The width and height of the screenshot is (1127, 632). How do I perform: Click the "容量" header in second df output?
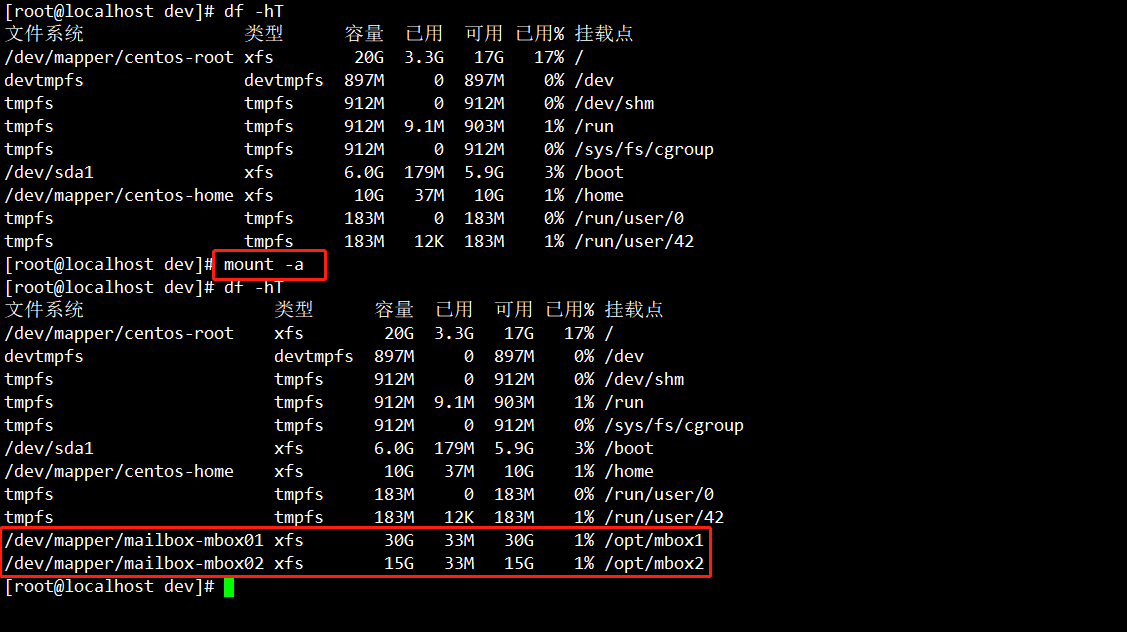tap(394, 310)
